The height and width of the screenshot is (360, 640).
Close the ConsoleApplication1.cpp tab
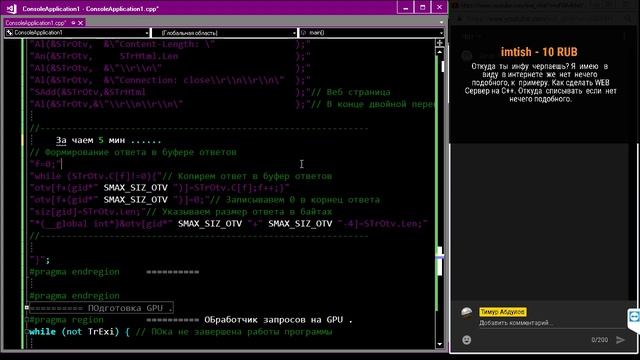click(81, 23)
